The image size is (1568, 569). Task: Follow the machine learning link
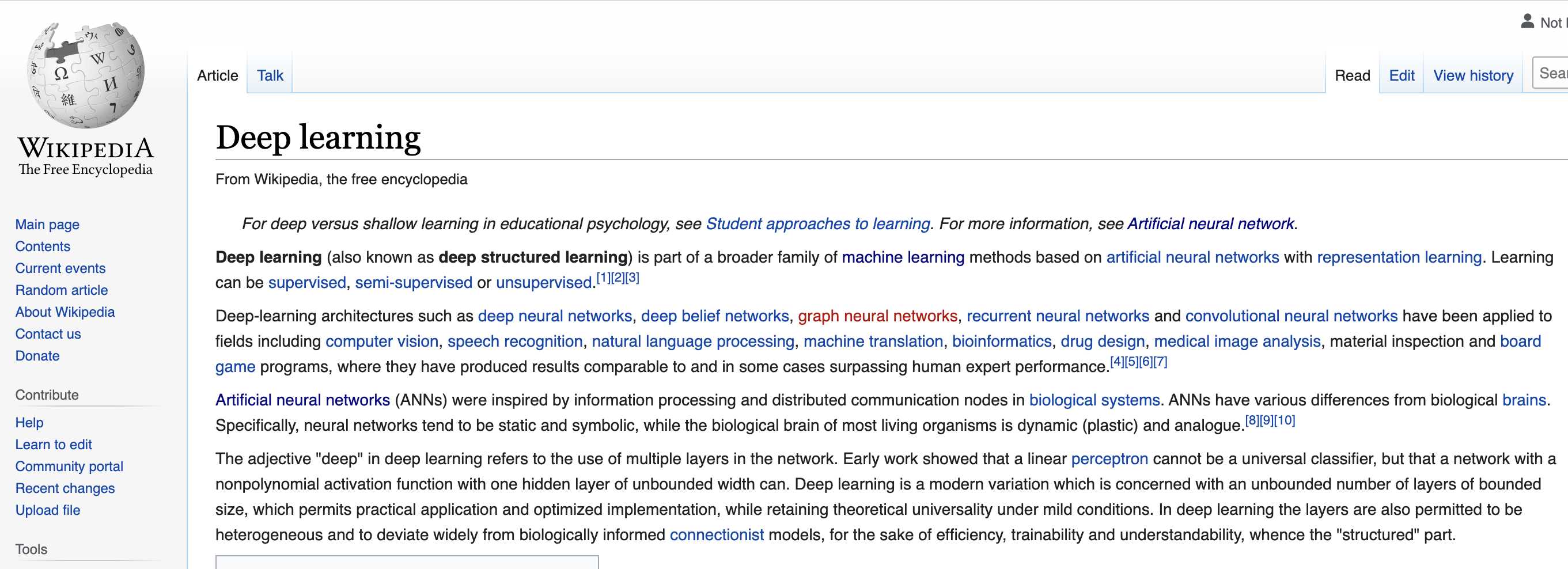pyautogui.click(x=903, y=257)
